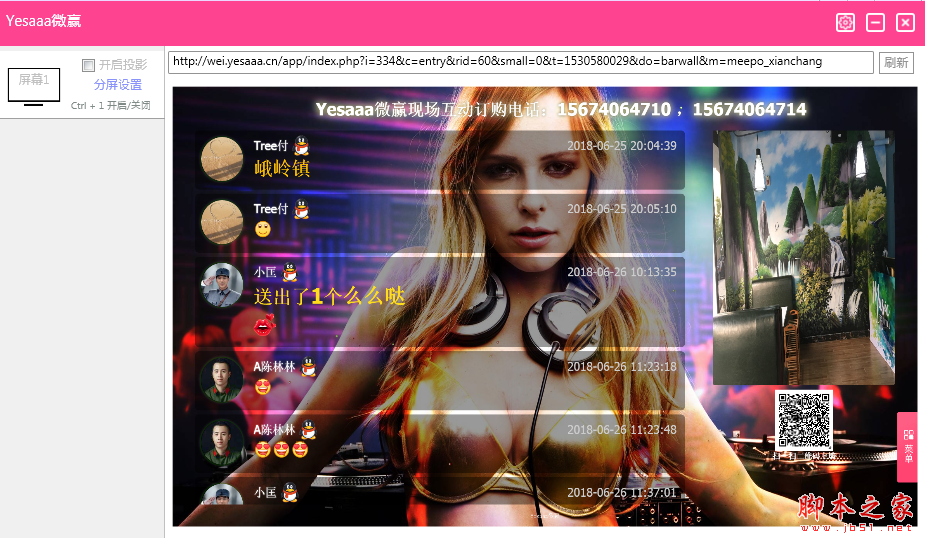The image size is (925, 539).
Task: Click Tree付 avatar on the 20:05:10 message
Action: (222, 222)
